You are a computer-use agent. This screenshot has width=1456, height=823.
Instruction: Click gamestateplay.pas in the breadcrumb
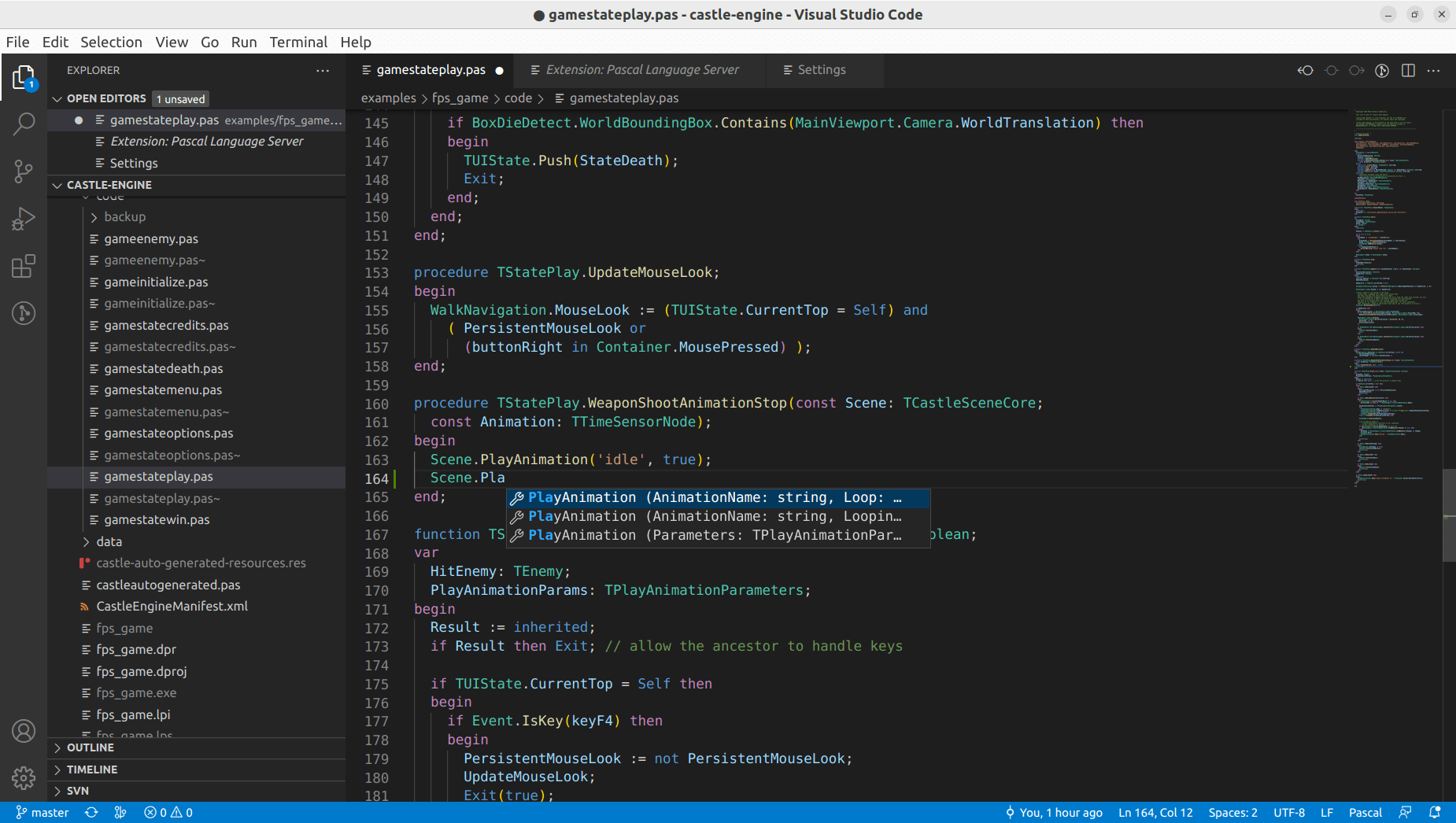(624, 98)
